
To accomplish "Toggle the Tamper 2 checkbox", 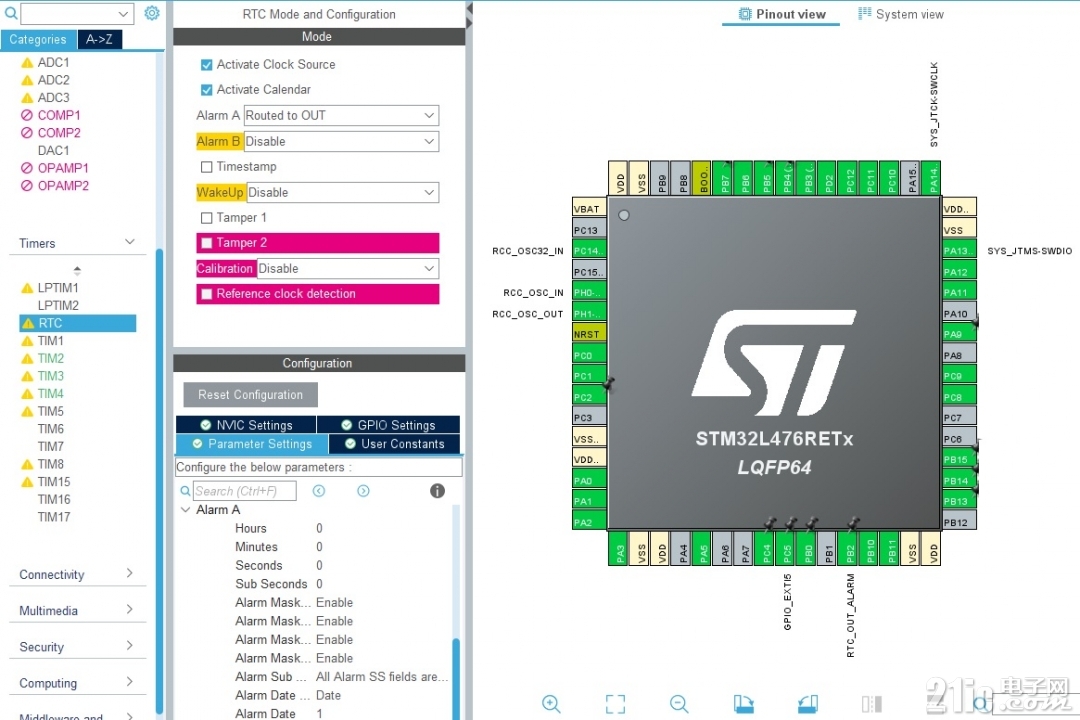I will coord(206,243).
